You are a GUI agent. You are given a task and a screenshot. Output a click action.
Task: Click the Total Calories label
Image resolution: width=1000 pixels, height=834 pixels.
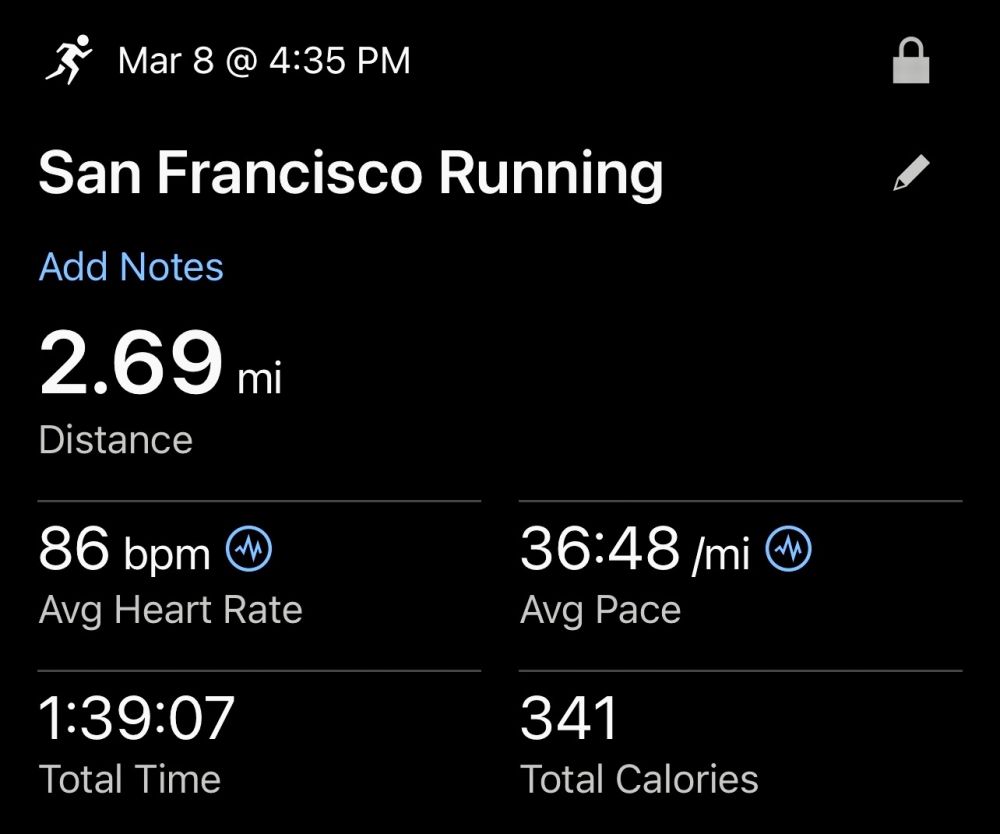(x=639, y=779)
